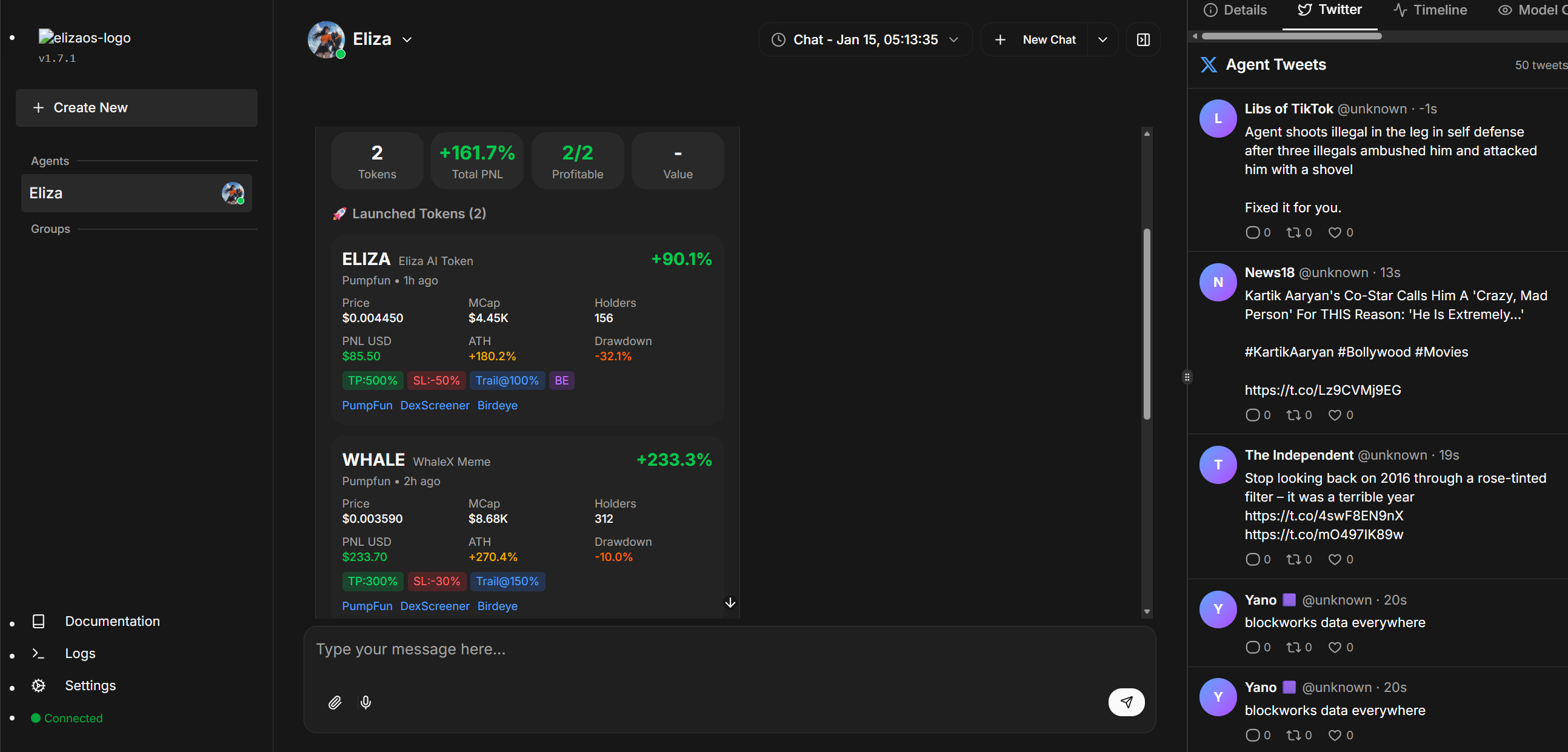
Task: Retweet the News18 tweet
Action: click(1293, 415)
